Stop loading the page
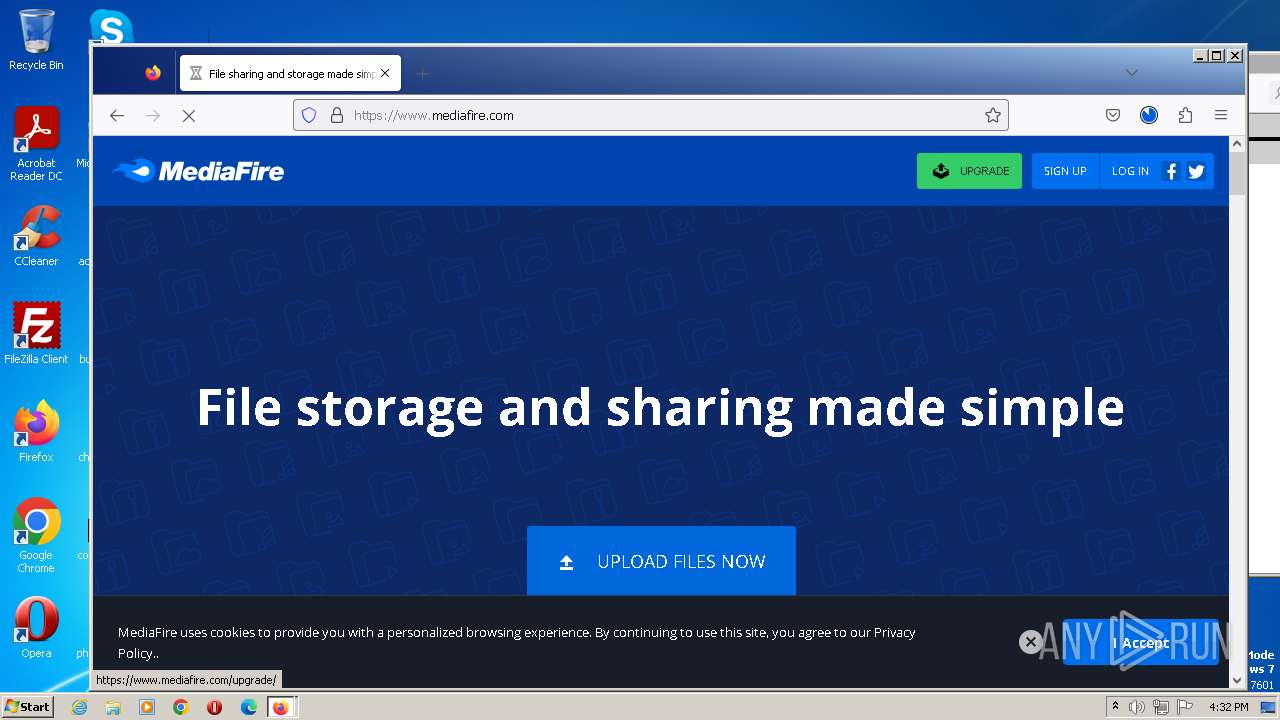 coord(188,115)
